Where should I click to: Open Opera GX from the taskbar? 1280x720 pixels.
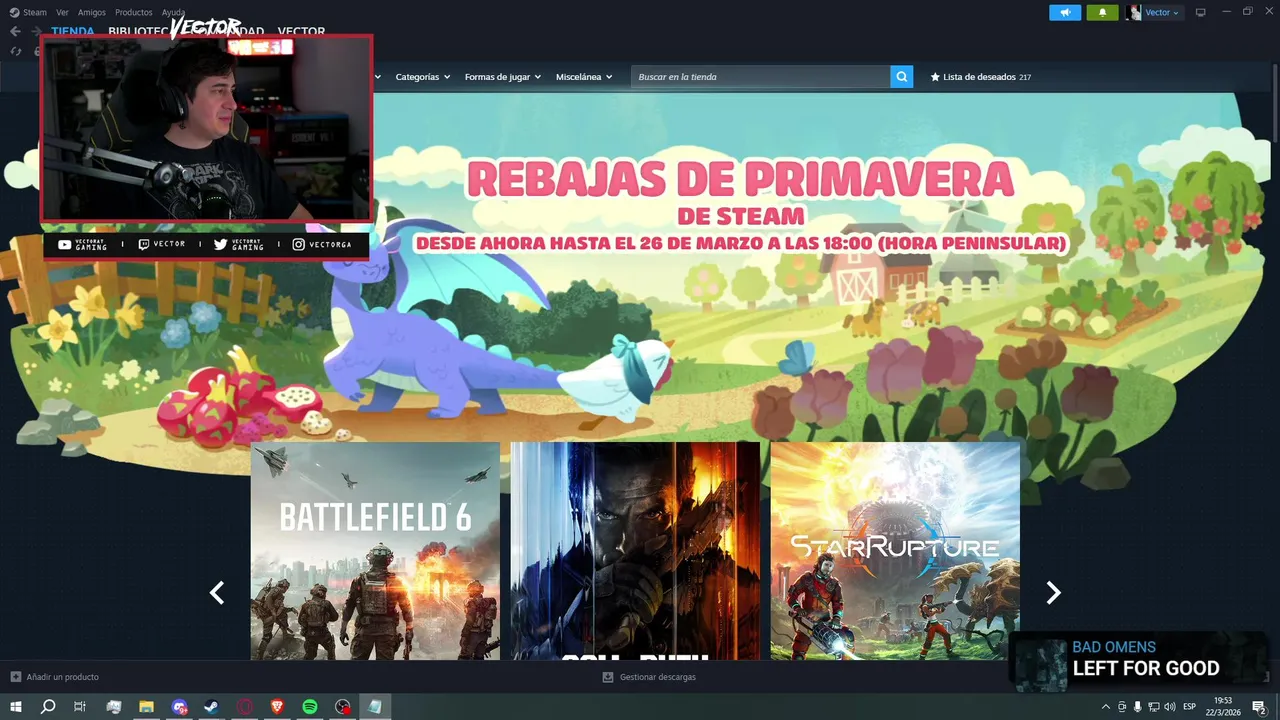pos(245,707)
